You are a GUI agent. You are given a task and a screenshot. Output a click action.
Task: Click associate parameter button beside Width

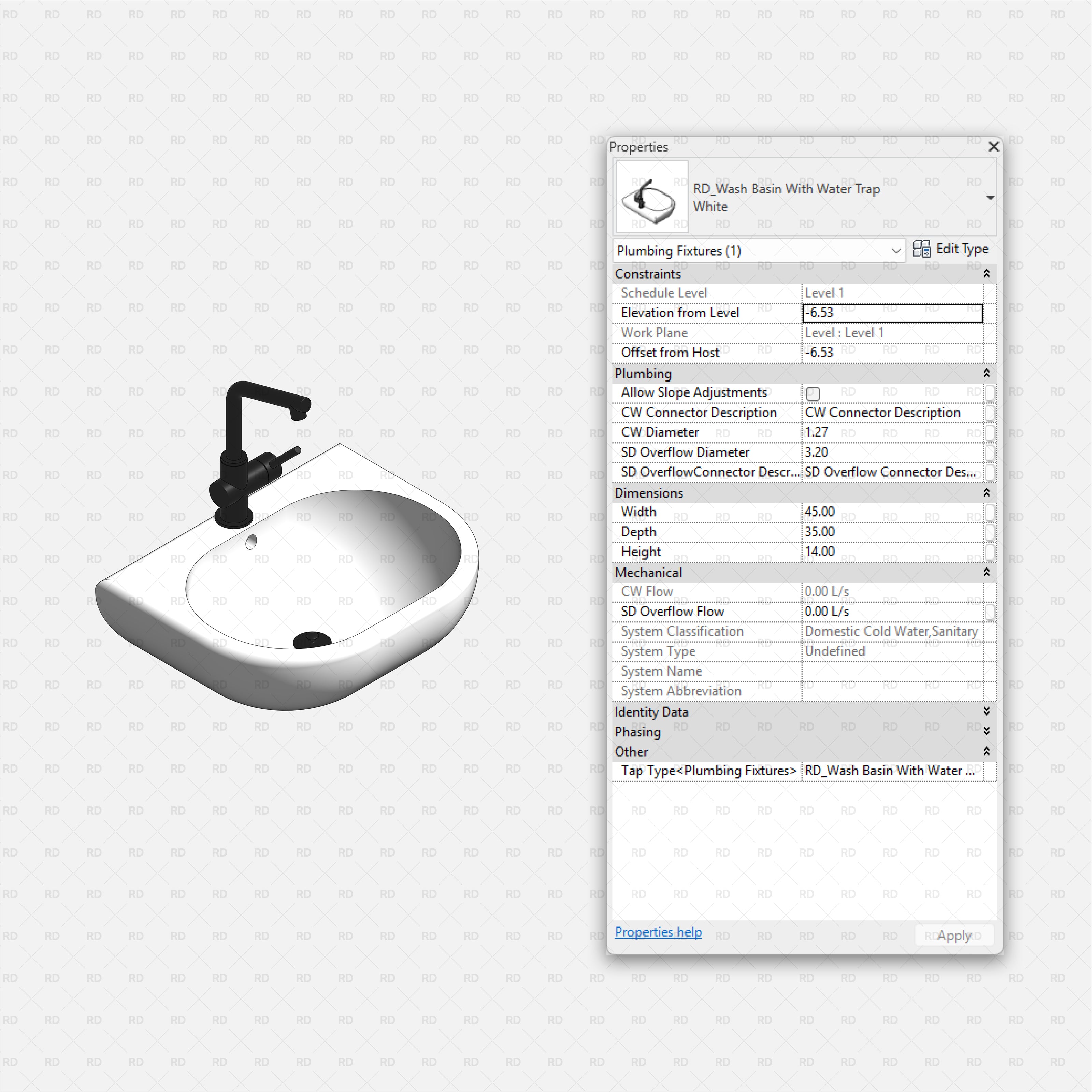[x=990, y=512]
